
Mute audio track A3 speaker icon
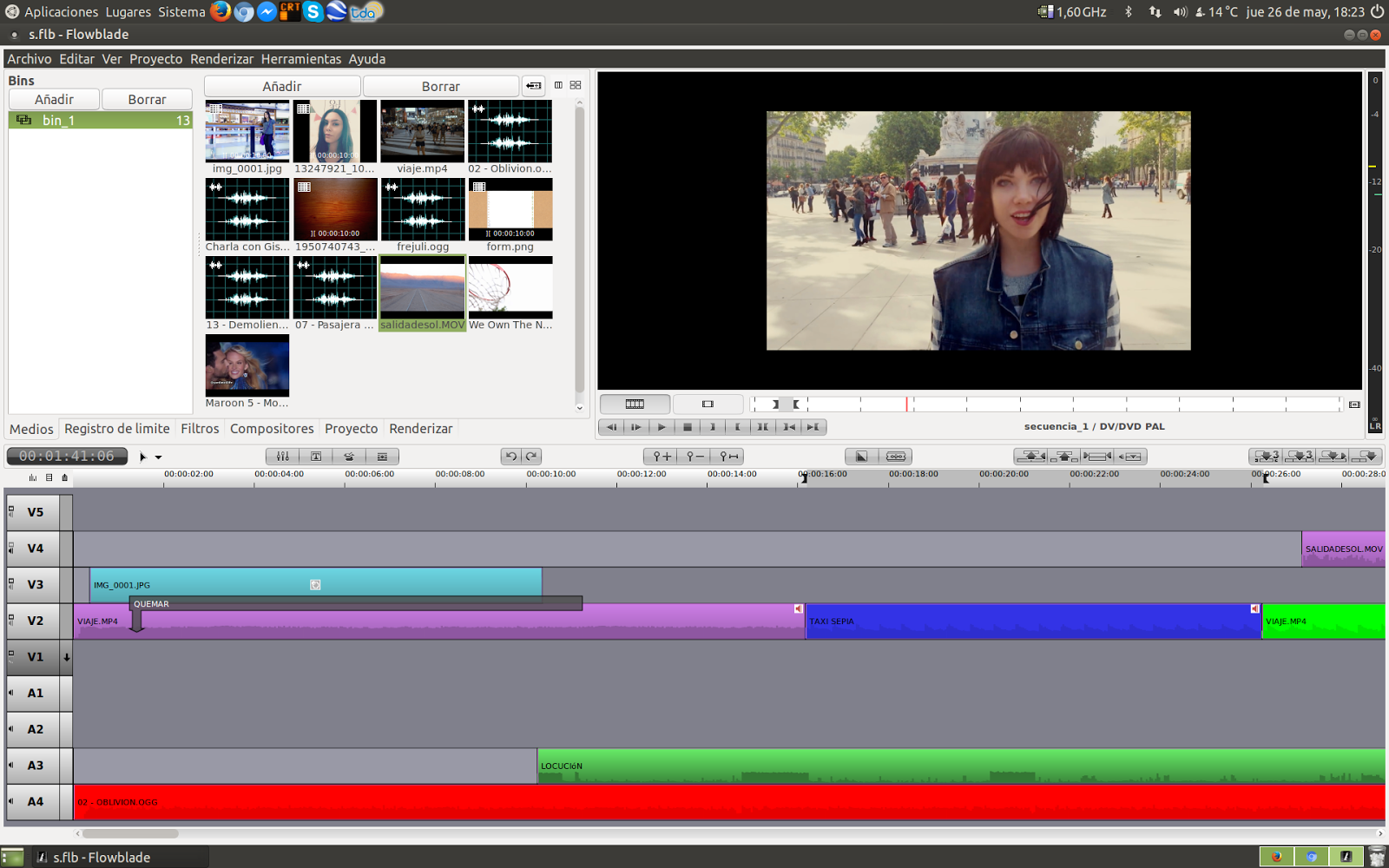tap(11, 765)
